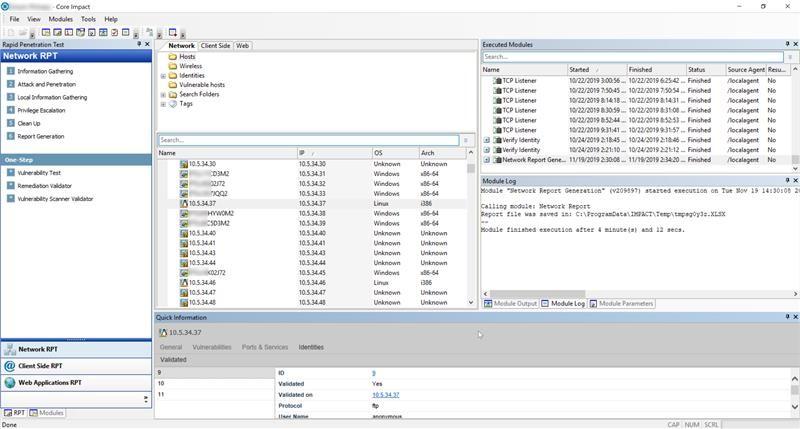Click the Executed Modules vertical scrollbar thumb
The image size is (800, 429).
tap(795, 160)
